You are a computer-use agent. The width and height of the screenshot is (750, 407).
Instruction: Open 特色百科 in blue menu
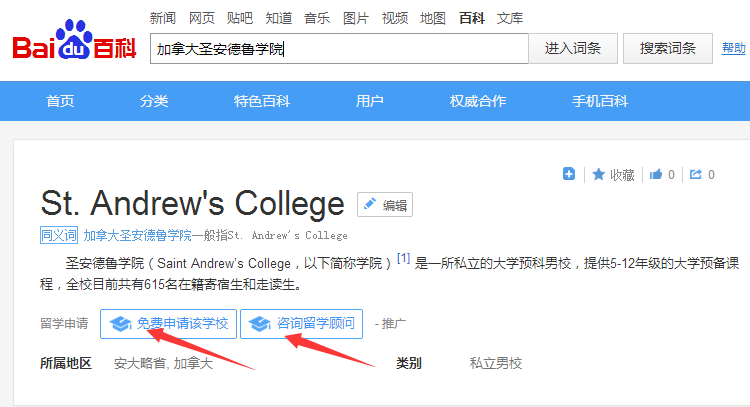point(262,101)
